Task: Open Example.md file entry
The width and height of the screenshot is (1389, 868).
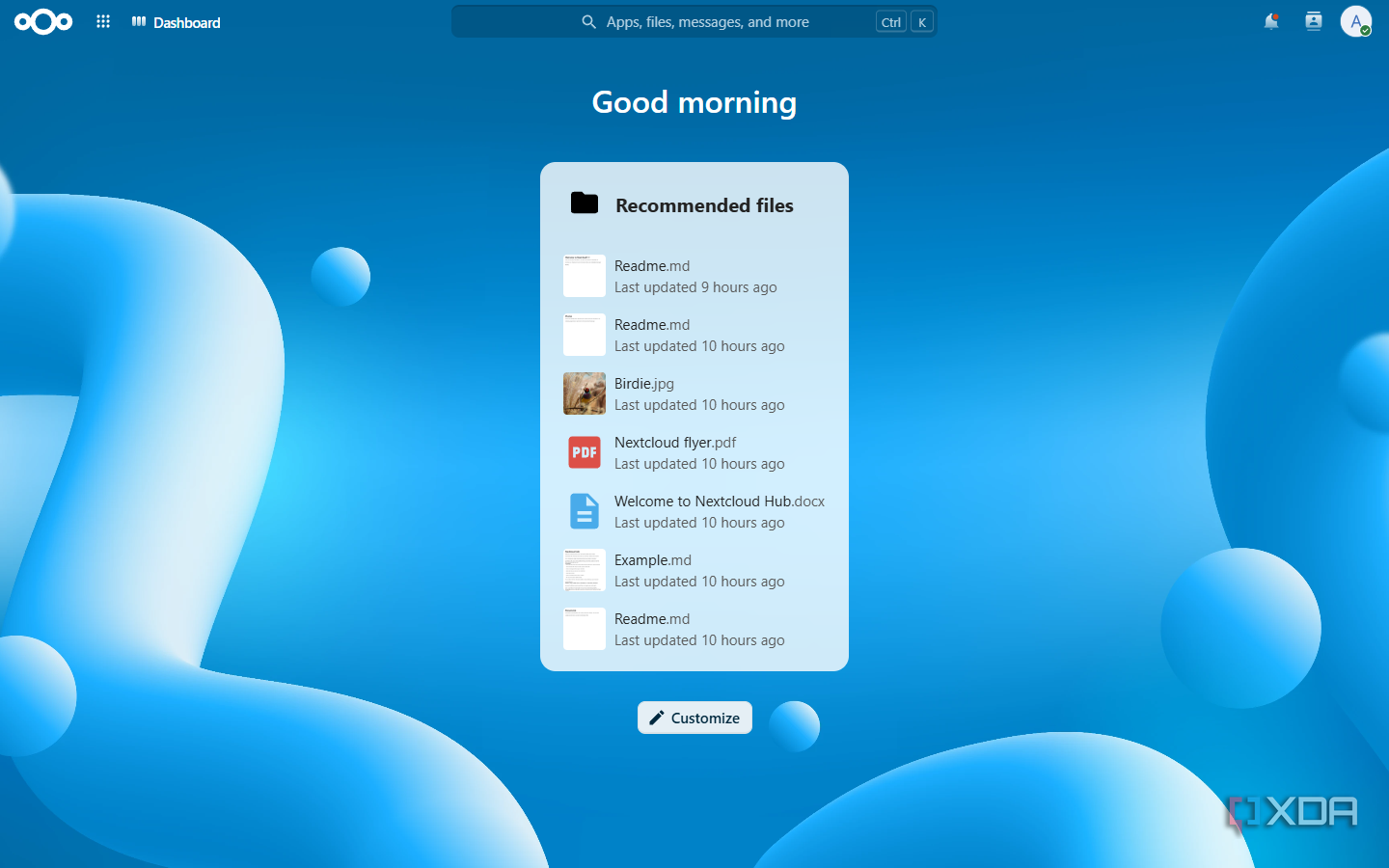Action: [694, 570]
